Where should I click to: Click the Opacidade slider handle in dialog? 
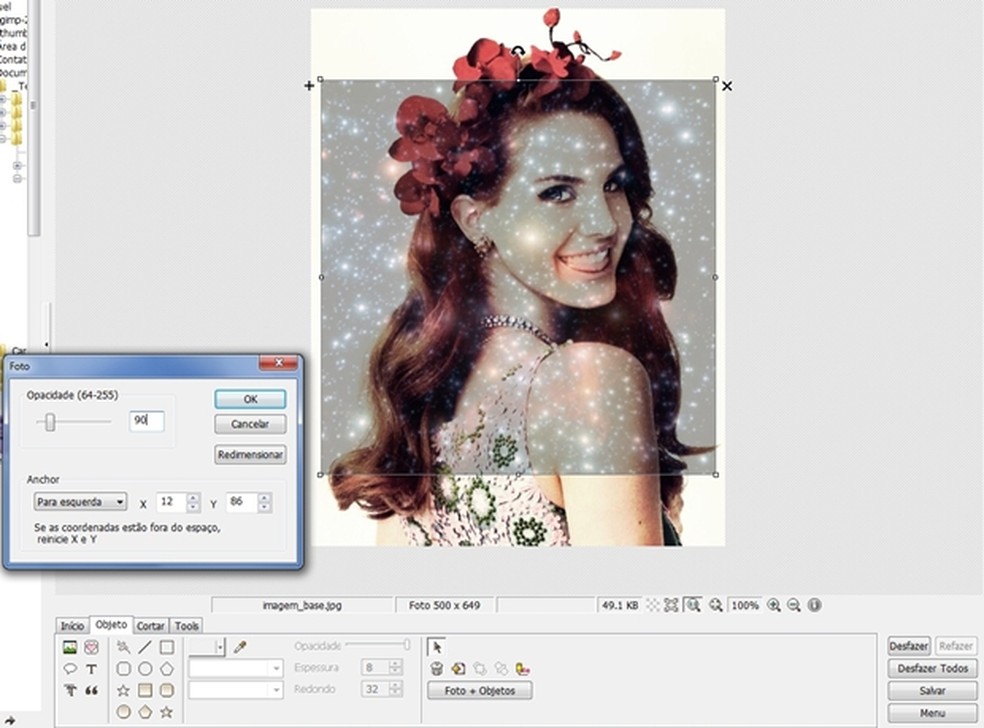click(50, 423)
